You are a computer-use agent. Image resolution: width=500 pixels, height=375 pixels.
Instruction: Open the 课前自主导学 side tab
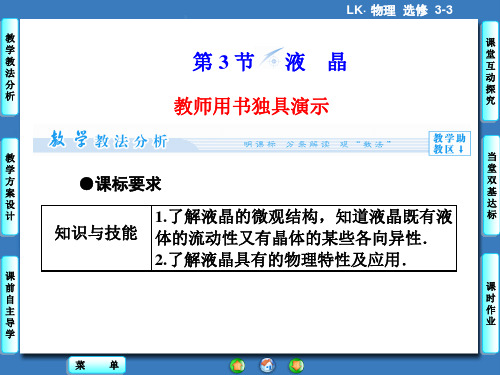[x=10, y=304]
